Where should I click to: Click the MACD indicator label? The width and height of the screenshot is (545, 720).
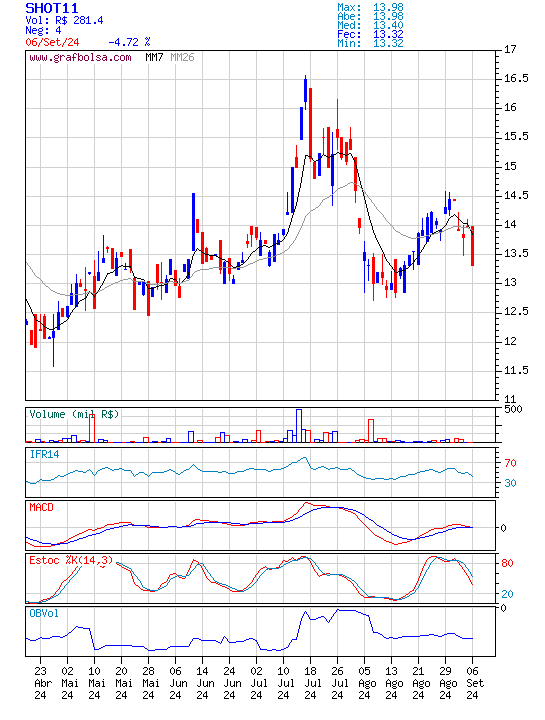point(41,507)
